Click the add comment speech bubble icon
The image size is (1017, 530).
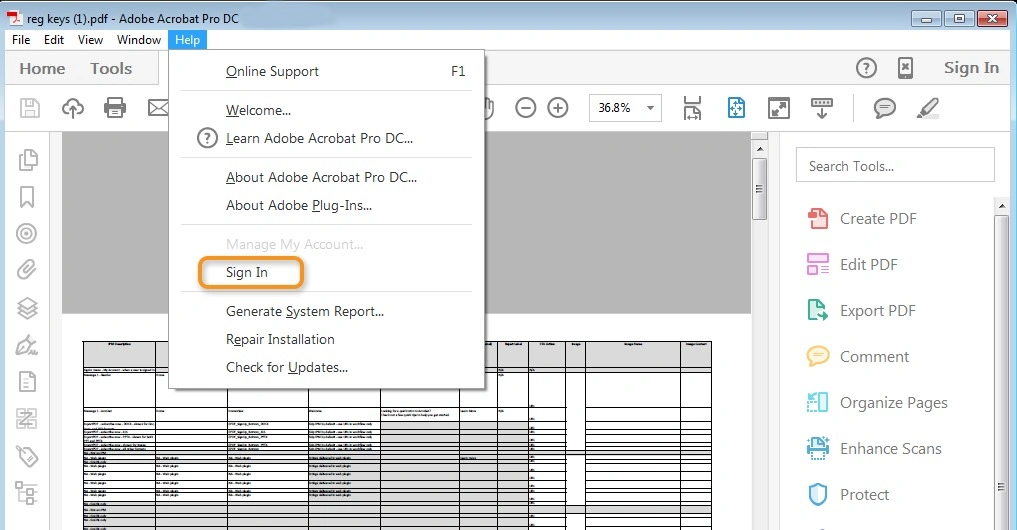pos(885,108)
